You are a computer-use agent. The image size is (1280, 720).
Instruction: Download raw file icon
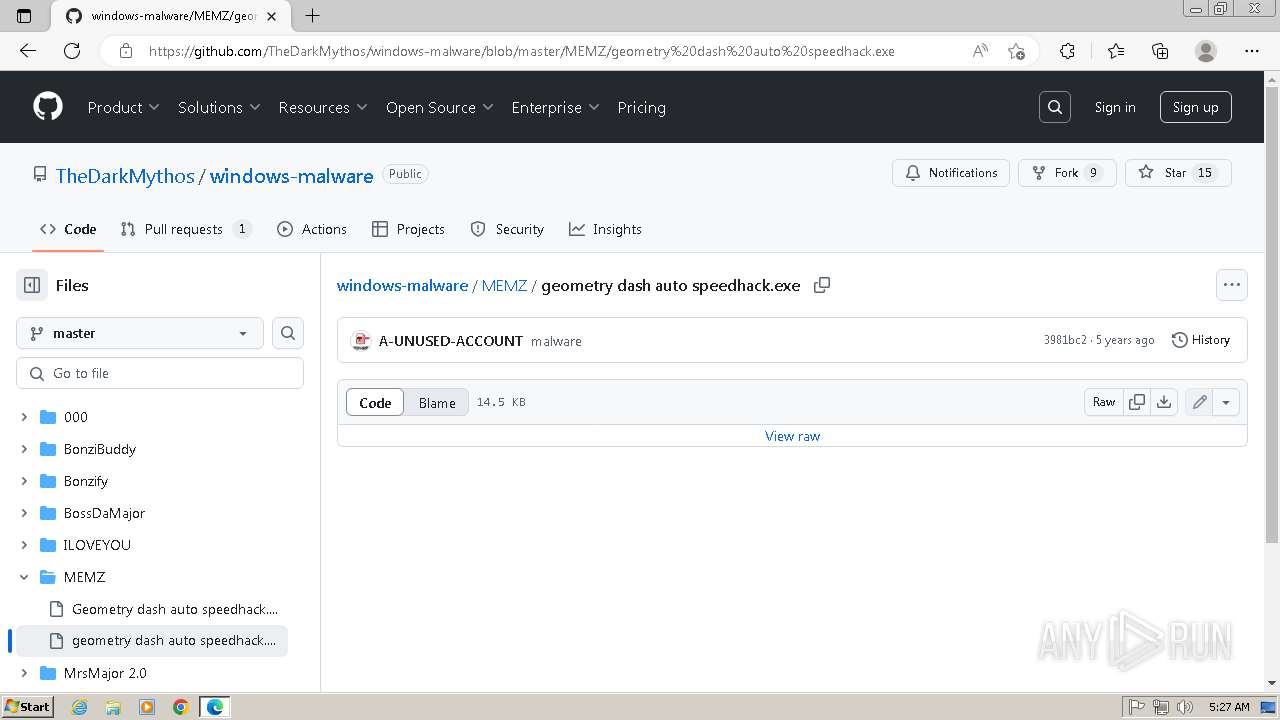1164,402
